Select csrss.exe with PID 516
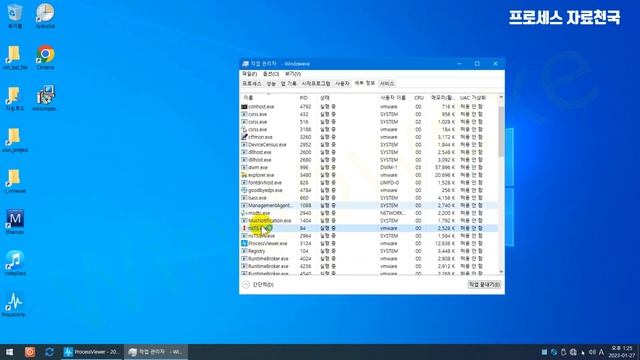The width and height of the screenshot is (640, 360). click(x=369, y=122)
